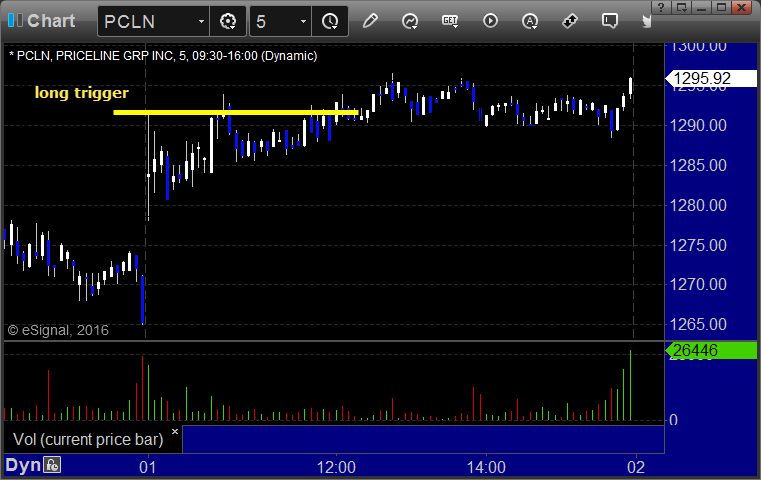The width and height of the screenshot is (761, 480).
Task: Open the PCLN symbol dropdown arrow
Action: [201, 21]
